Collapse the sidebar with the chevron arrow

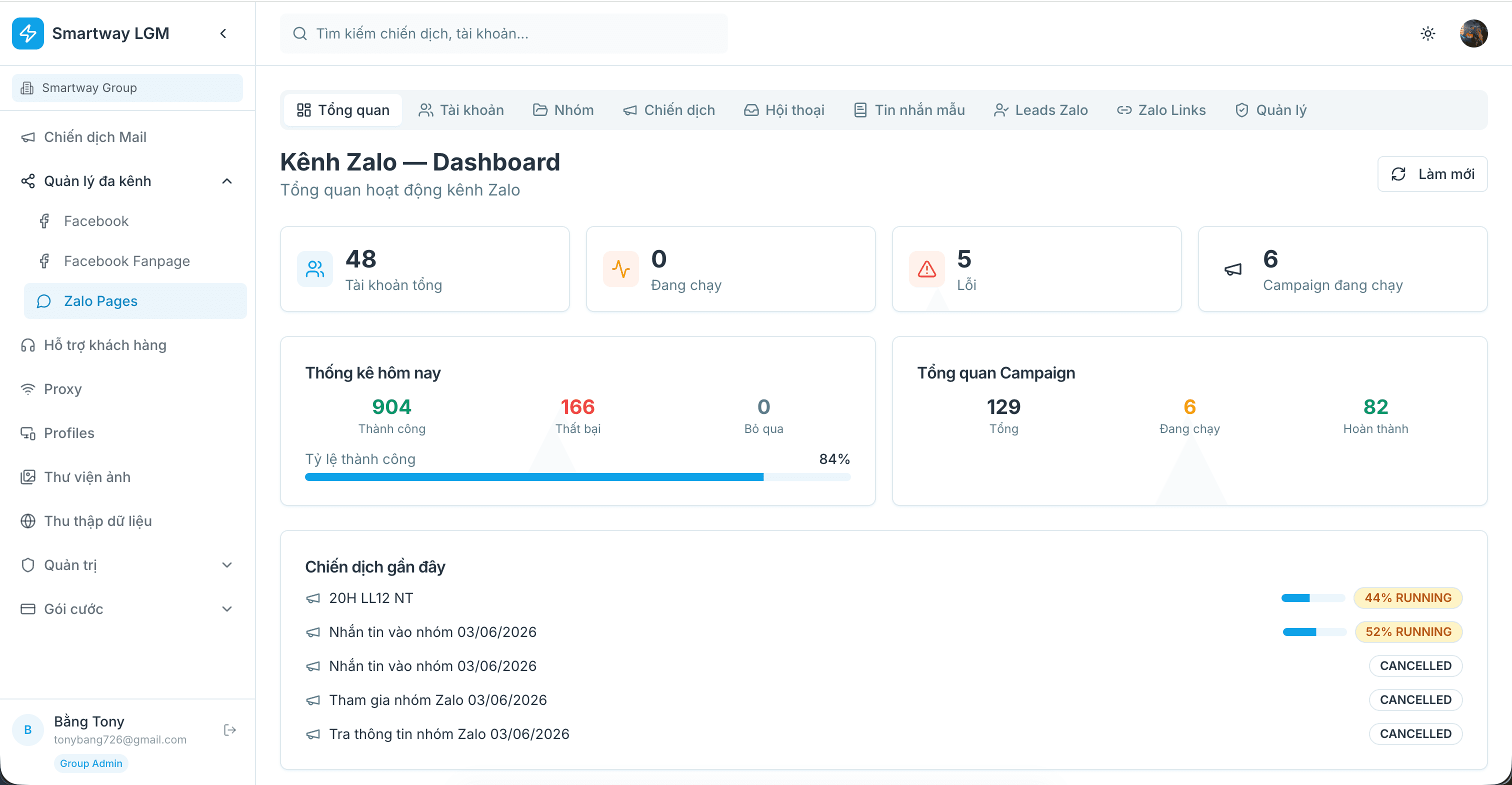tap(223, 33)
